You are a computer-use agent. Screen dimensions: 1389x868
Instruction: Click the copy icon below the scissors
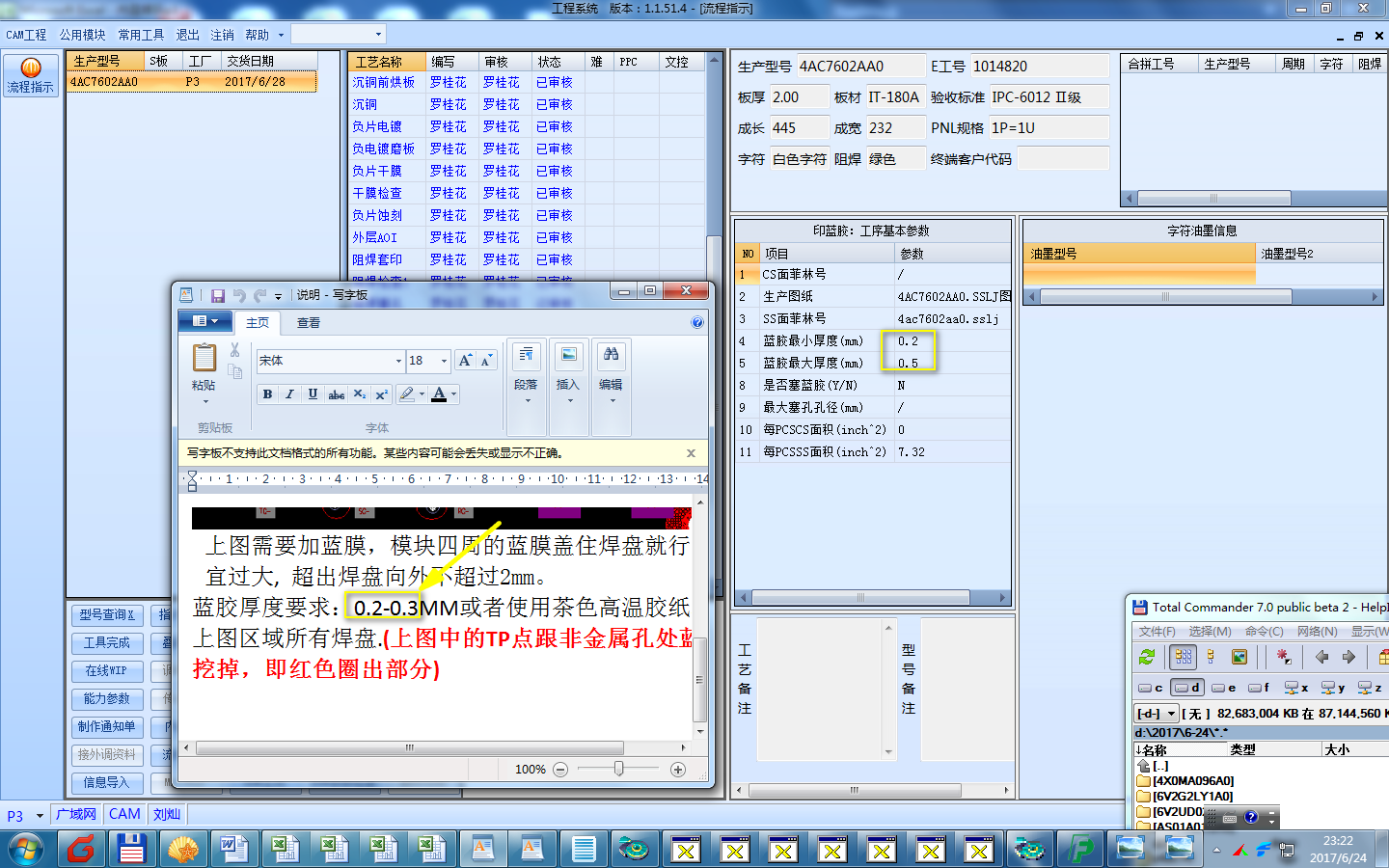click(x=234, y=370)
